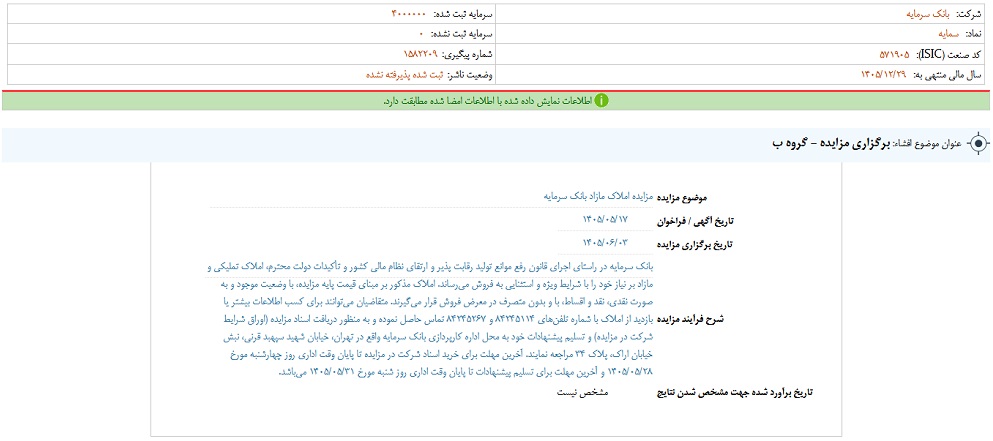Click the label شرح فرآیند مزایده
993x441 pixels.
click(690, 319)
